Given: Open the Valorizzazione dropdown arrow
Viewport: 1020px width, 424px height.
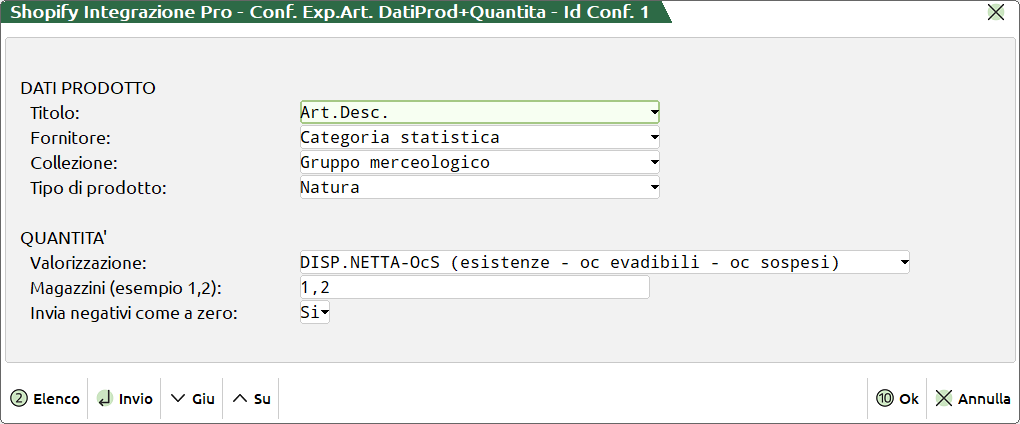Looking at the screenshot, I should 904,262.
